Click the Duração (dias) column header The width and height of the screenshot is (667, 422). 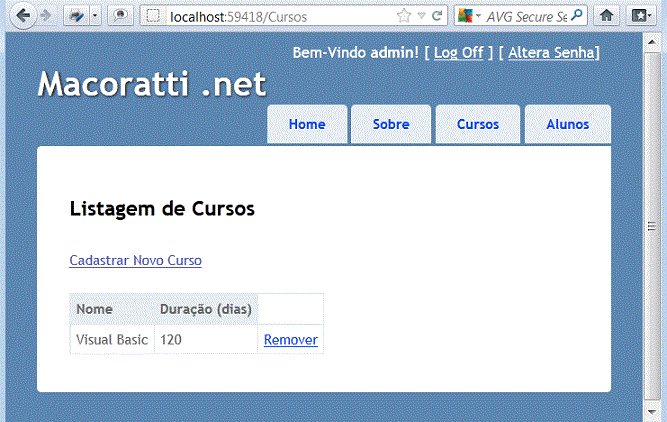click(x=206, y=309)
